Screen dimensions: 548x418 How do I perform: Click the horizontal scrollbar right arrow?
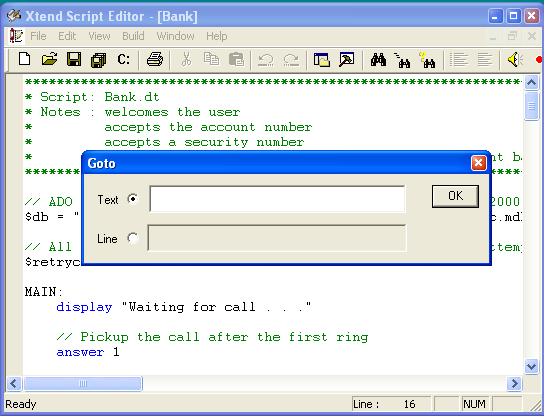click(x=514, y=383)
